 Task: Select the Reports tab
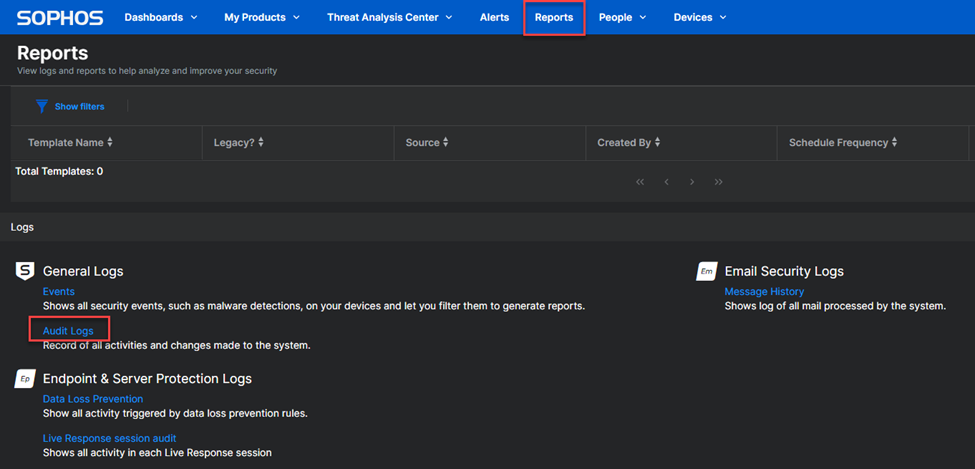click(x=554, y=17)
